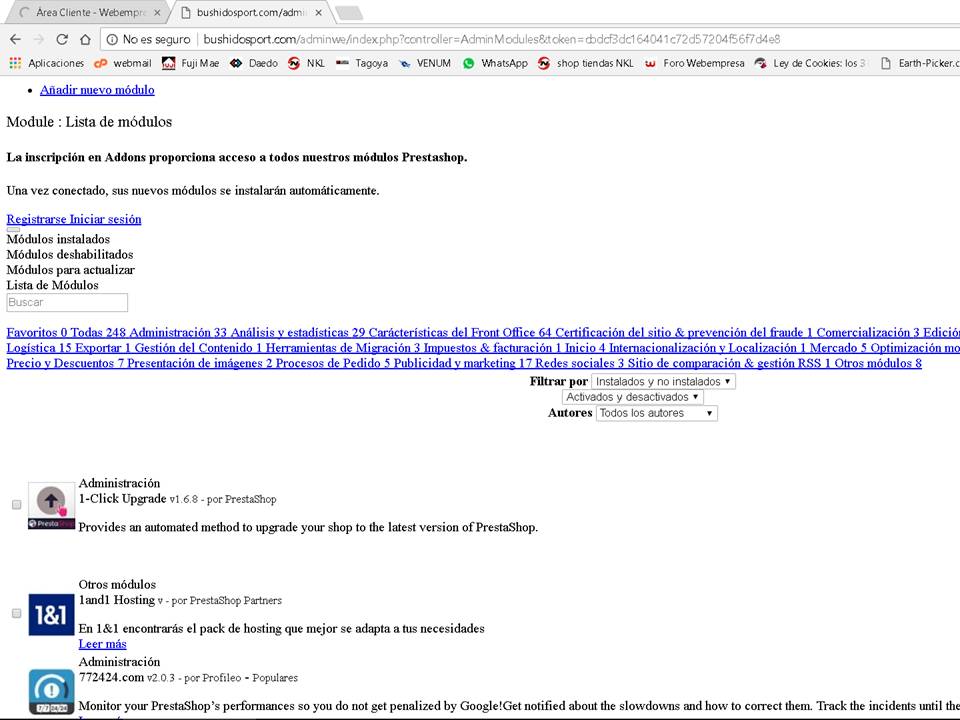
Task: Open the Daedo bookmark
Action: point(253,63)
